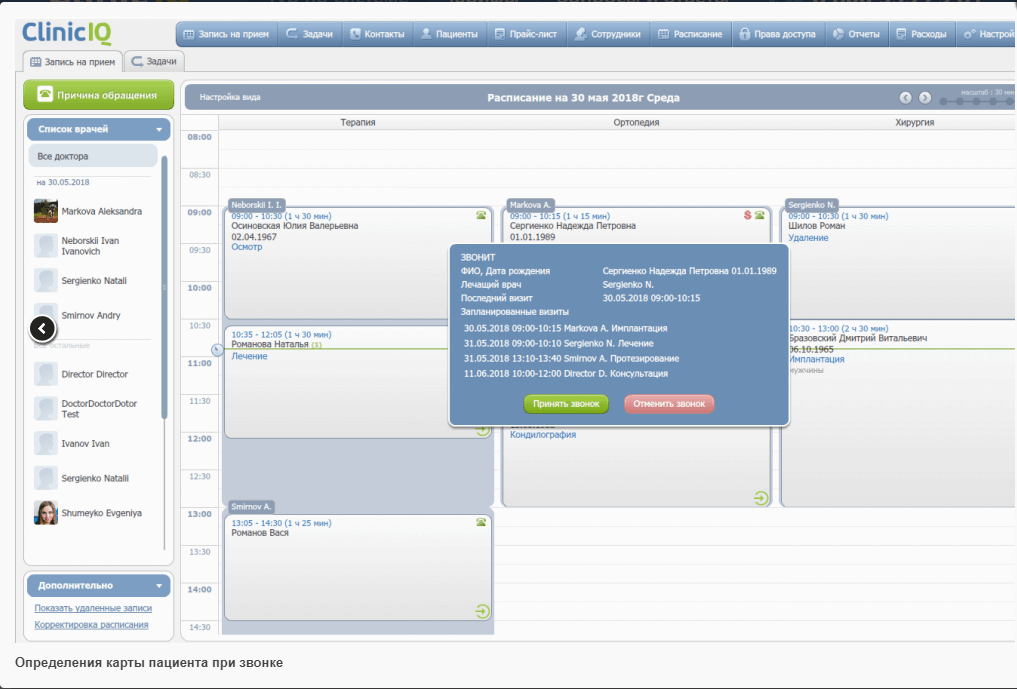
Task: Select Все доктора in the doctors list
Action: (x=93, y=156)
